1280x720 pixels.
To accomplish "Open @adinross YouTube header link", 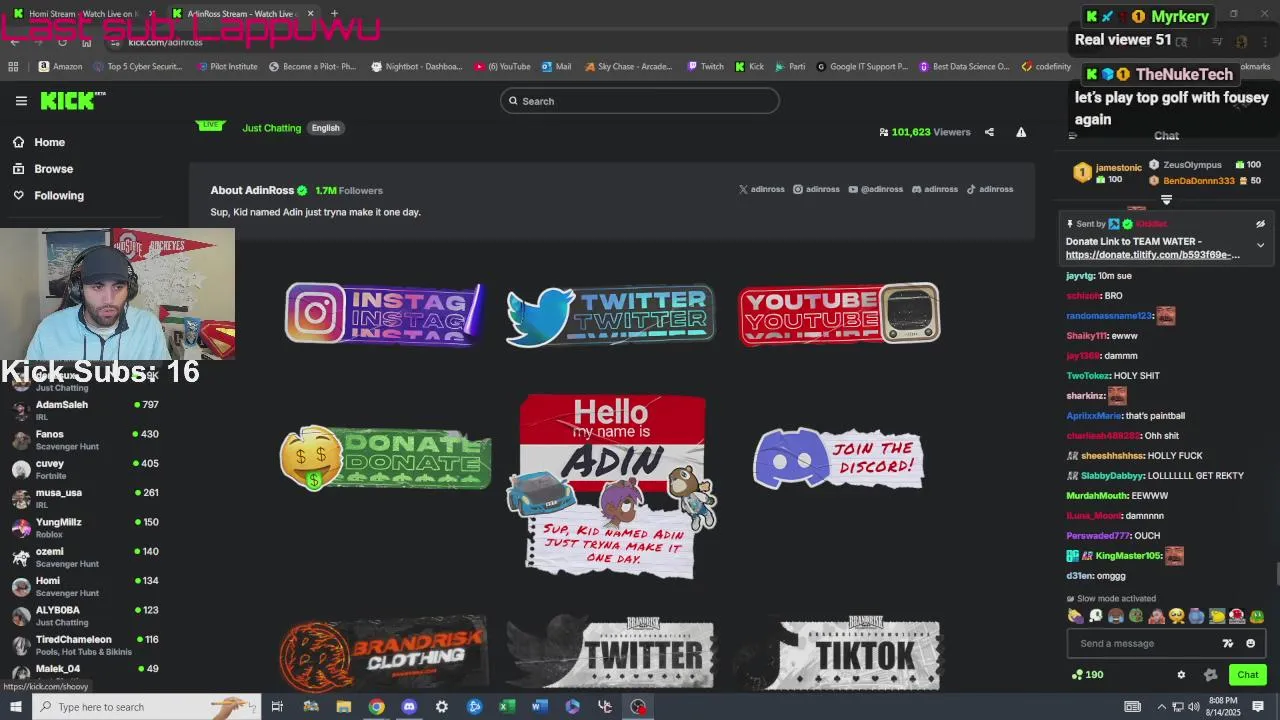I will click(875, 189).
